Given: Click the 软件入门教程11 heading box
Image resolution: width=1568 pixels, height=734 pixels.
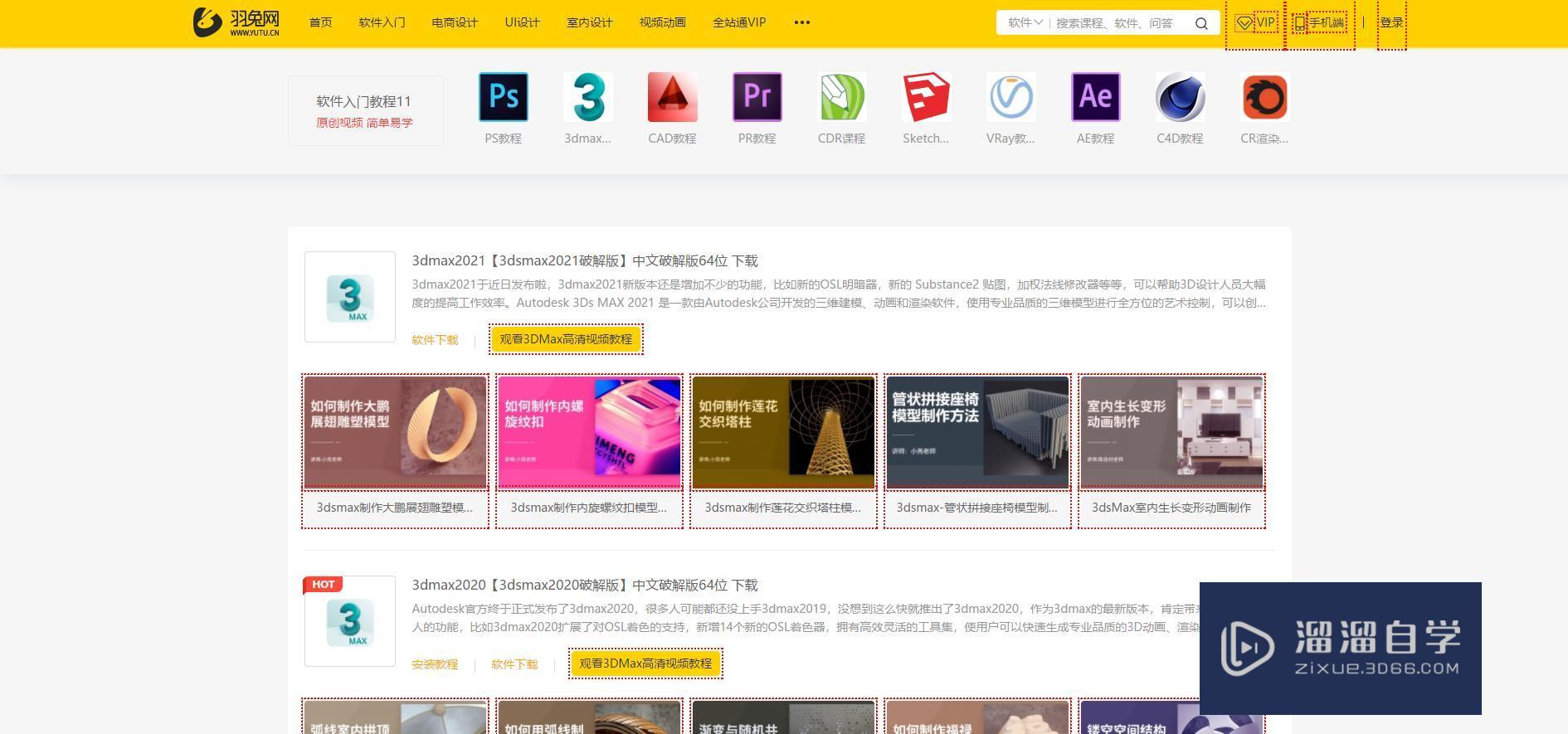Looking at the screenshot, I should point(365,110).
